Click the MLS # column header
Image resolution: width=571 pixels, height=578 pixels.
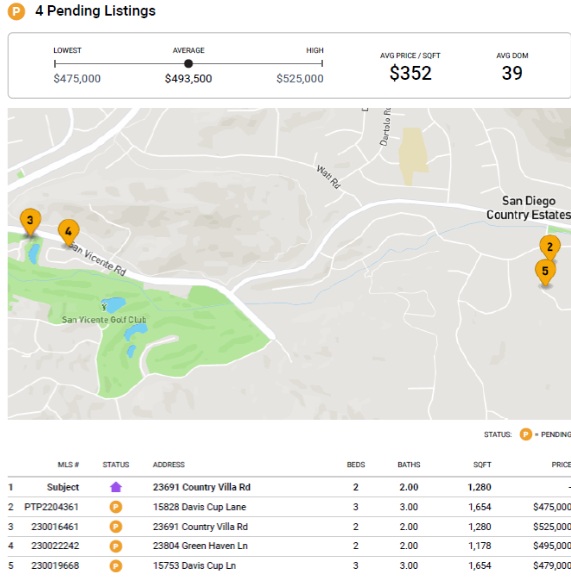(68, 464)
